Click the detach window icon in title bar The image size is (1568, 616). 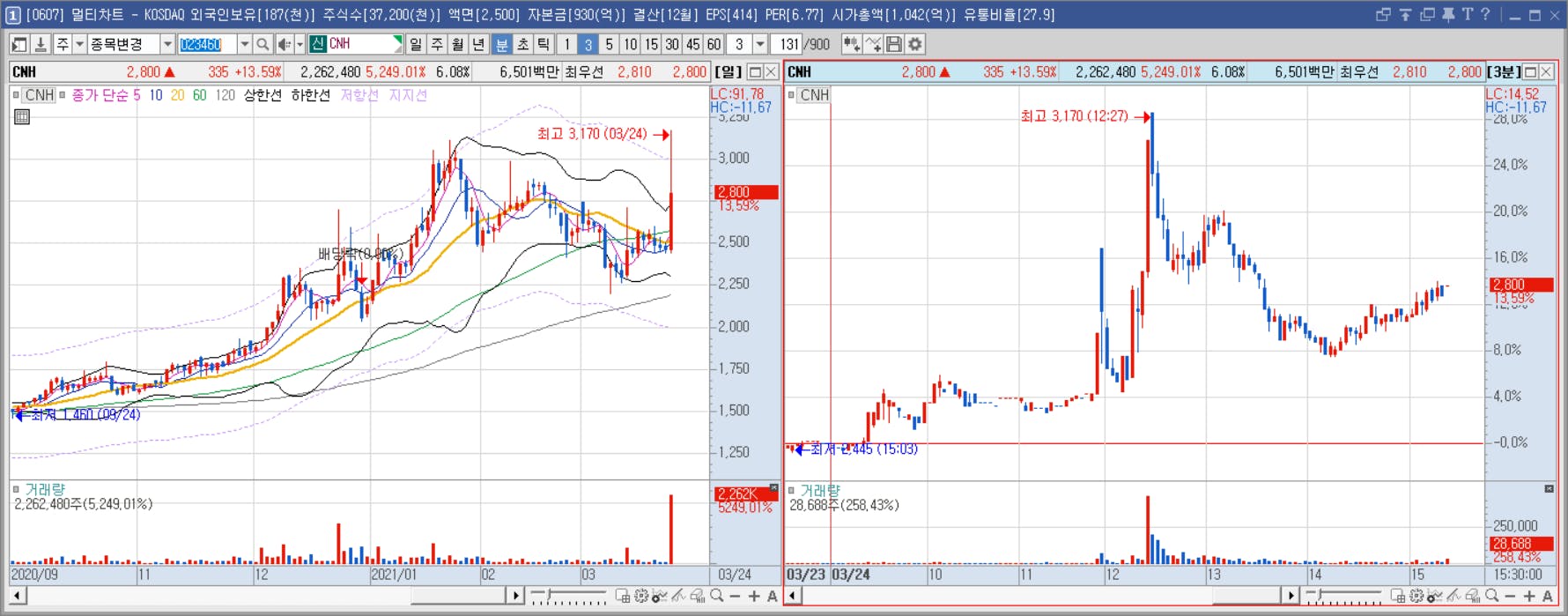tap(1383, 14)
